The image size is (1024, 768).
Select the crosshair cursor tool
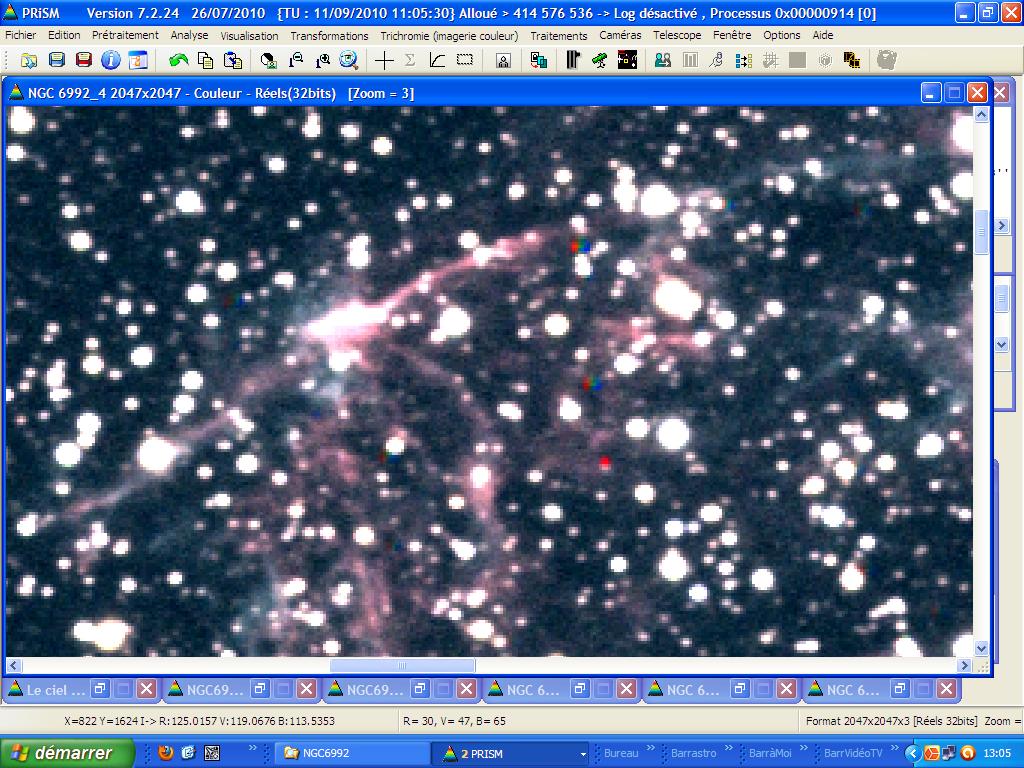[x=384, y=60]
